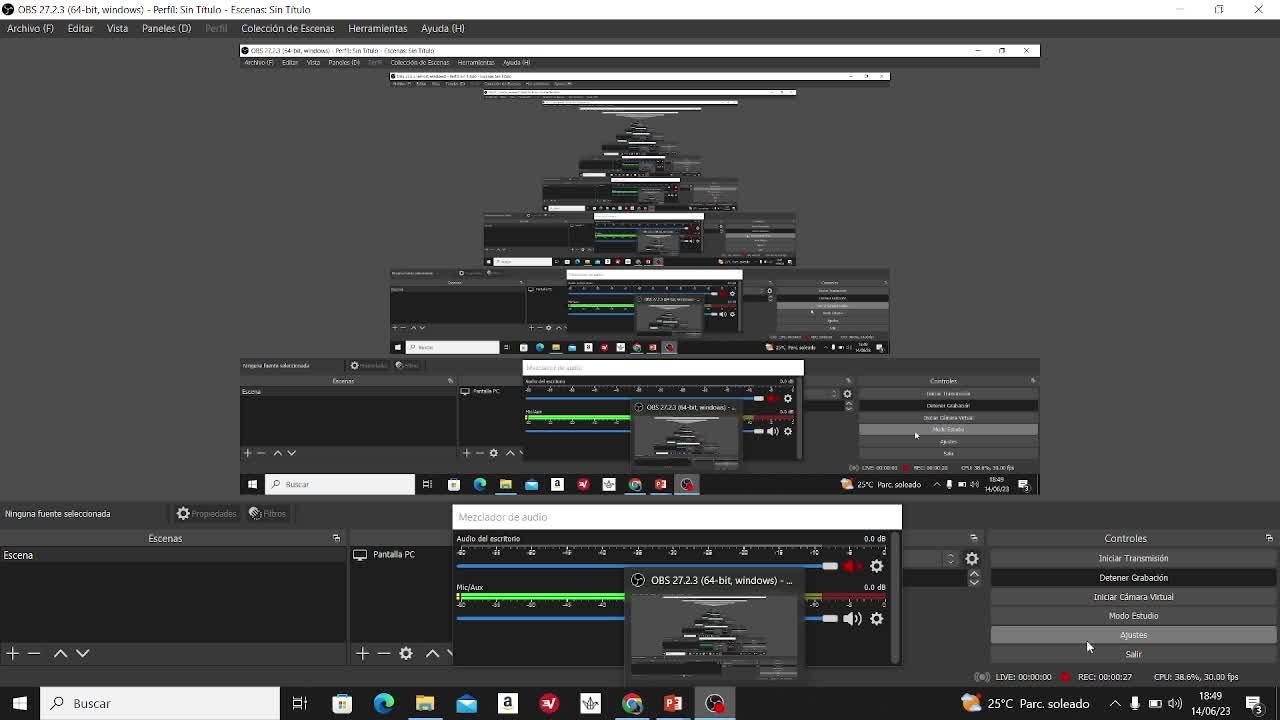
Task: Move scene up in Escenas list
Action: pos(60,653)
